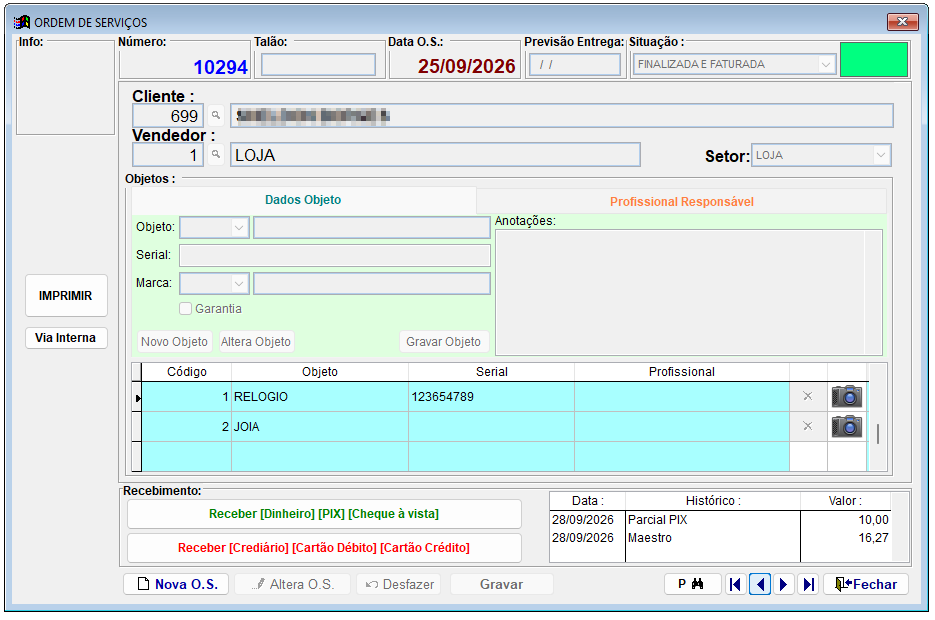Delete the JOIA object with X icon
Viewport: 935px width, 620px height.
807,426
